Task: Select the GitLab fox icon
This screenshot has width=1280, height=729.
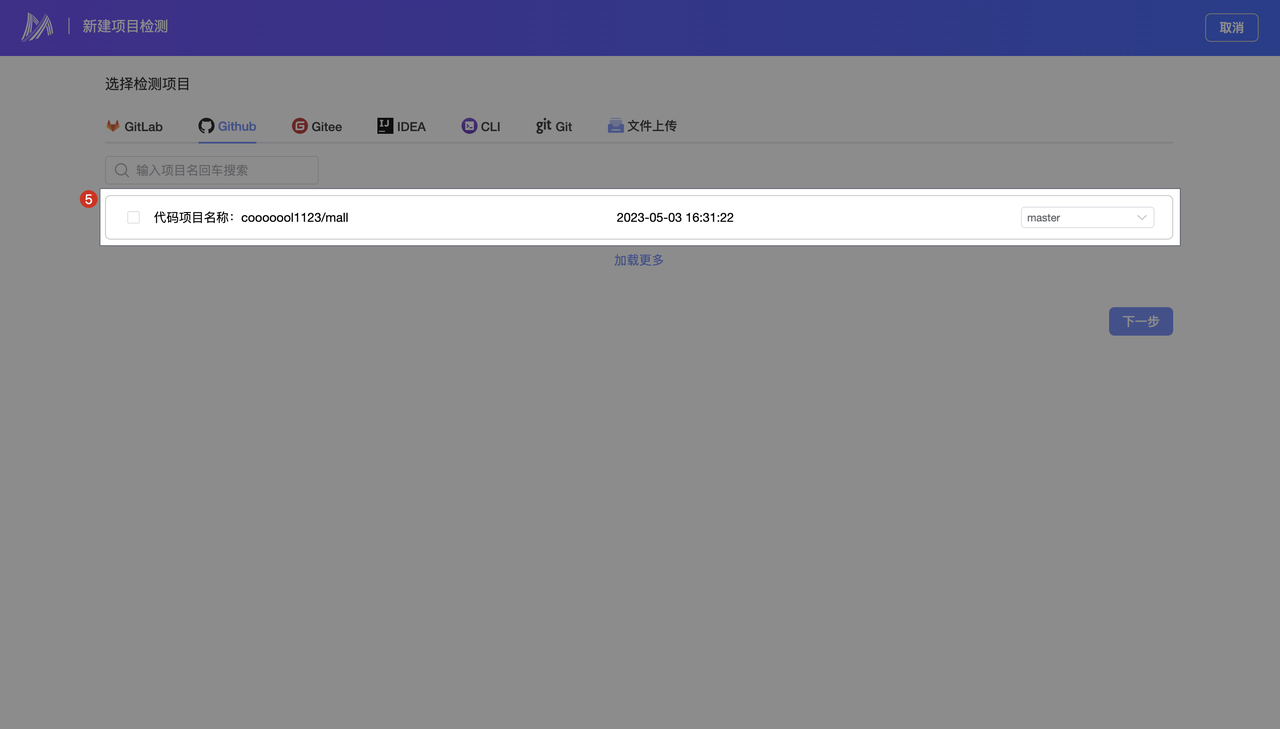Action: [113, 126]
